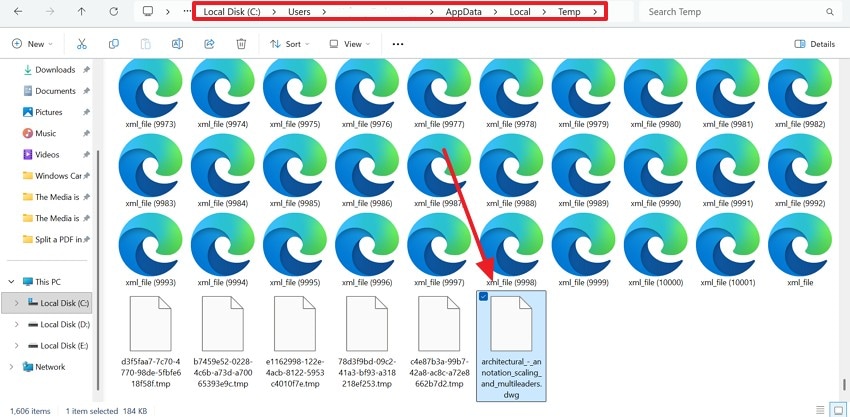Viewport: 850px width, 417px height.
Task: Click the PC monitor icon in the address bar
Action: (x=147, y=11)
